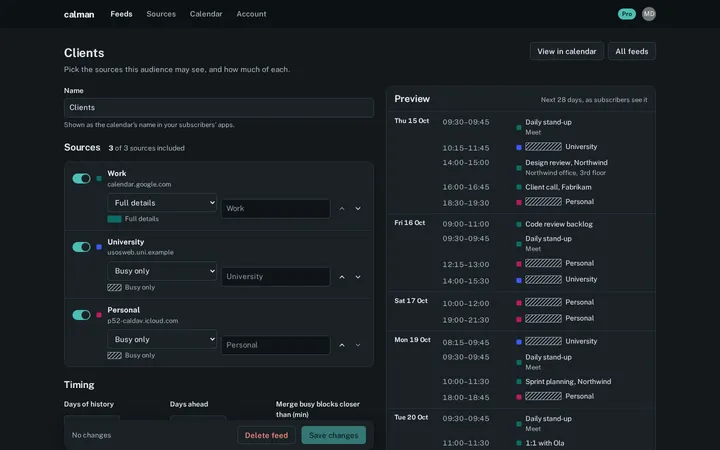
Task: Open the Sources tab
Action: pos(161,14)
